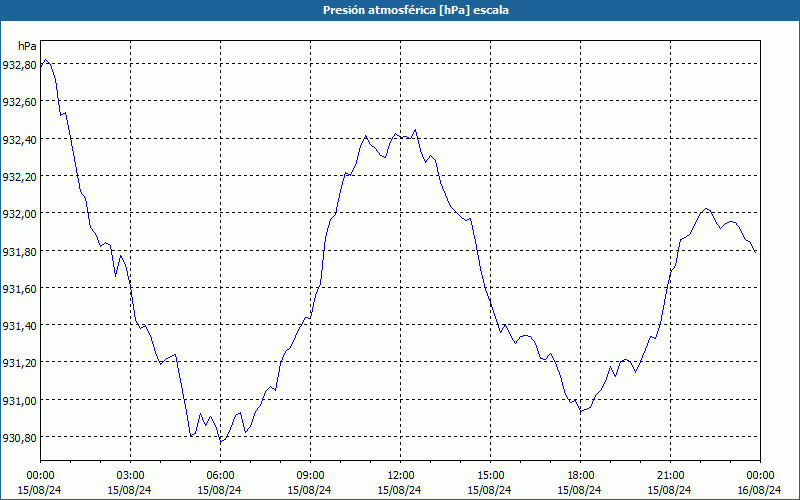Image resolution: width=800 pixels, height=500 pixels.
Task: Click the 930,80 y-axis value
Action: [19, 438]
